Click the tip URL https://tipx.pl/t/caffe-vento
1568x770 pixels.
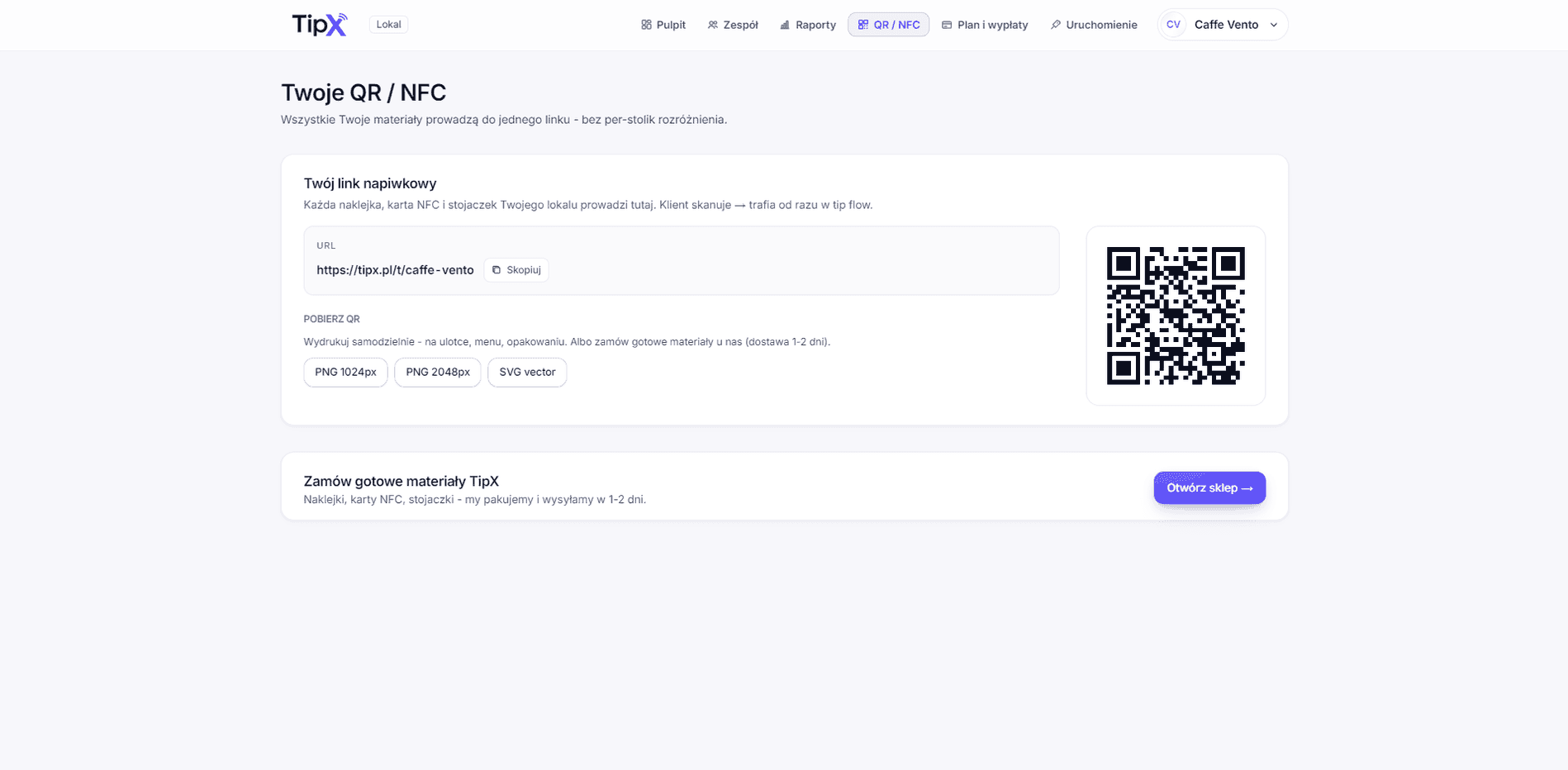[x=395, y=270]
